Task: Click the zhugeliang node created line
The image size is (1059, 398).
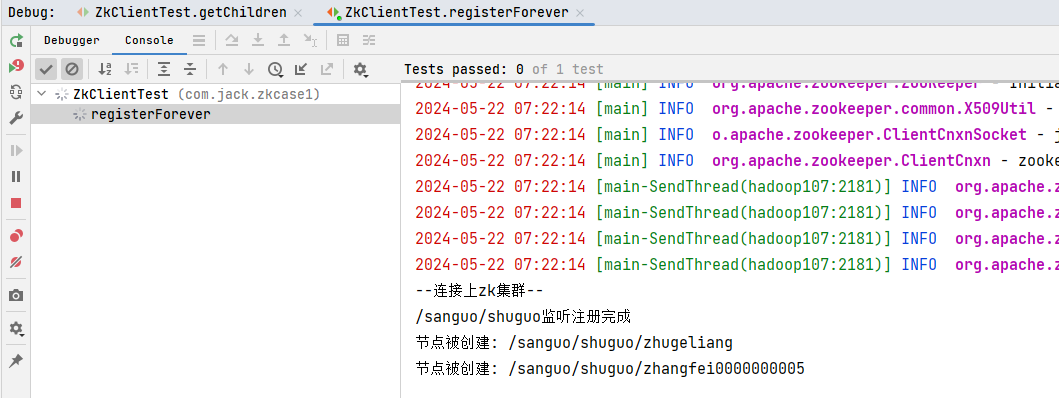Action: (x=574, y=343)
